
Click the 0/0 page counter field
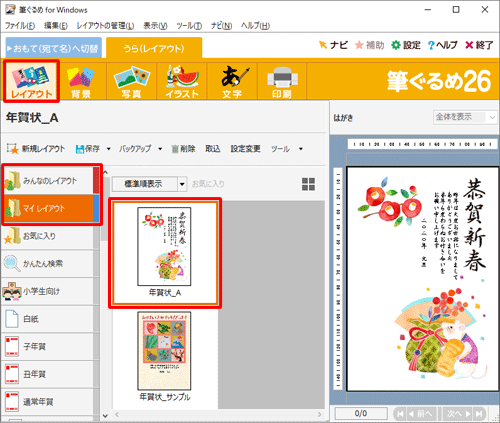[x=361, y=414]
